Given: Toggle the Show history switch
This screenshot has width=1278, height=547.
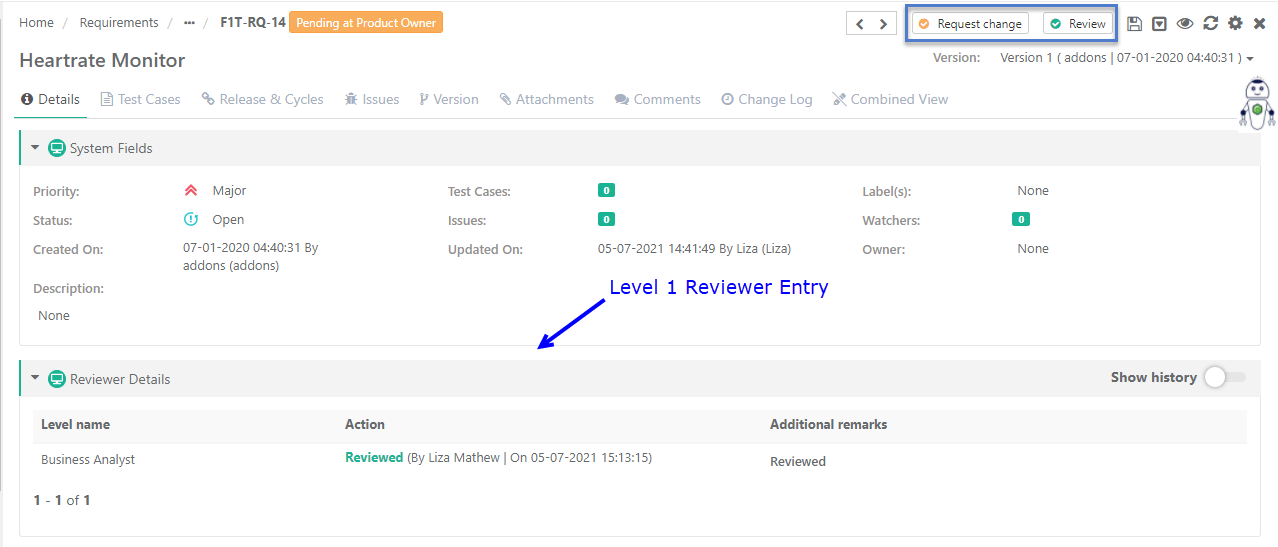Looking at the screenshot, I should (x=1225, y=377).
